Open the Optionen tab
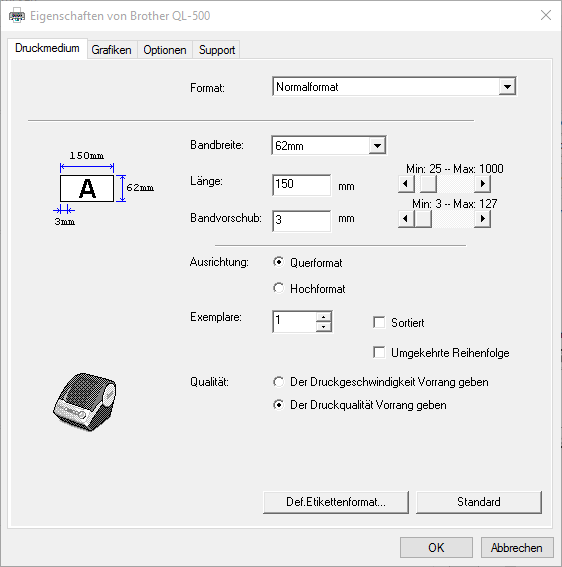The width and height of the screenshot is (562, 567). [x=165, y=50]
